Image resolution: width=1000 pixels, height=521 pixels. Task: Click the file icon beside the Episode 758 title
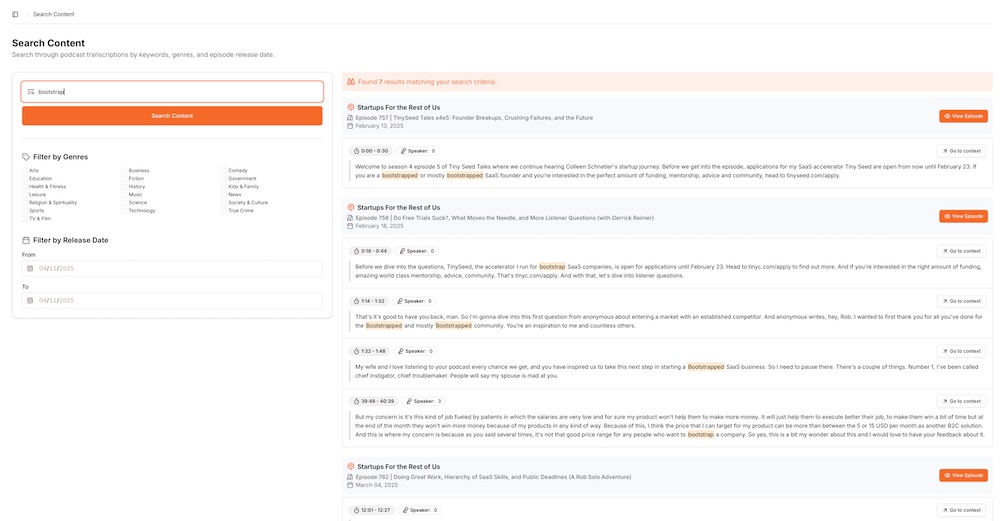(350, 217)
